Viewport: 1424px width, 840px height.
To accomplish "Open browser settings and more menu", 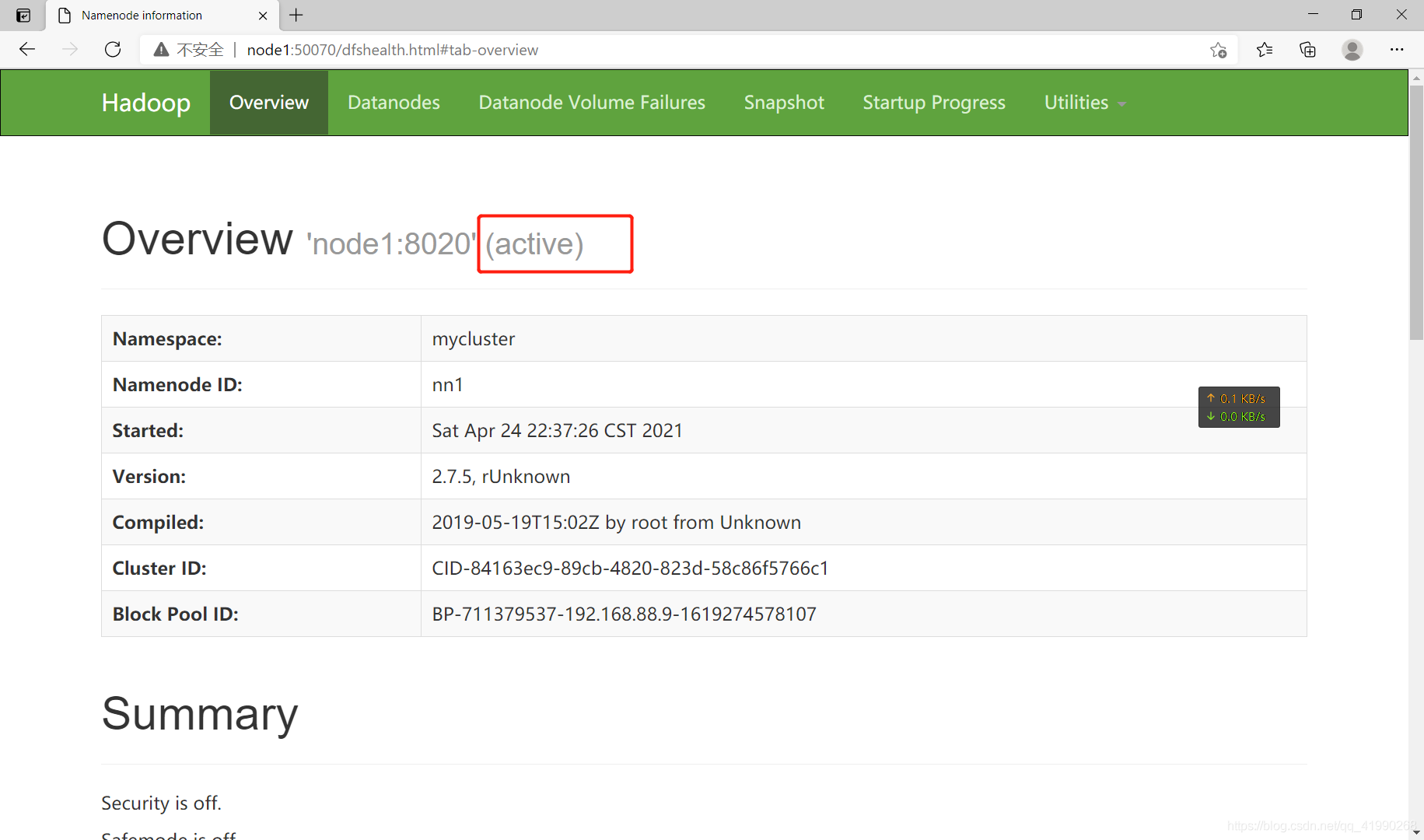I will pyautogui.click(x=1397, y=50).
